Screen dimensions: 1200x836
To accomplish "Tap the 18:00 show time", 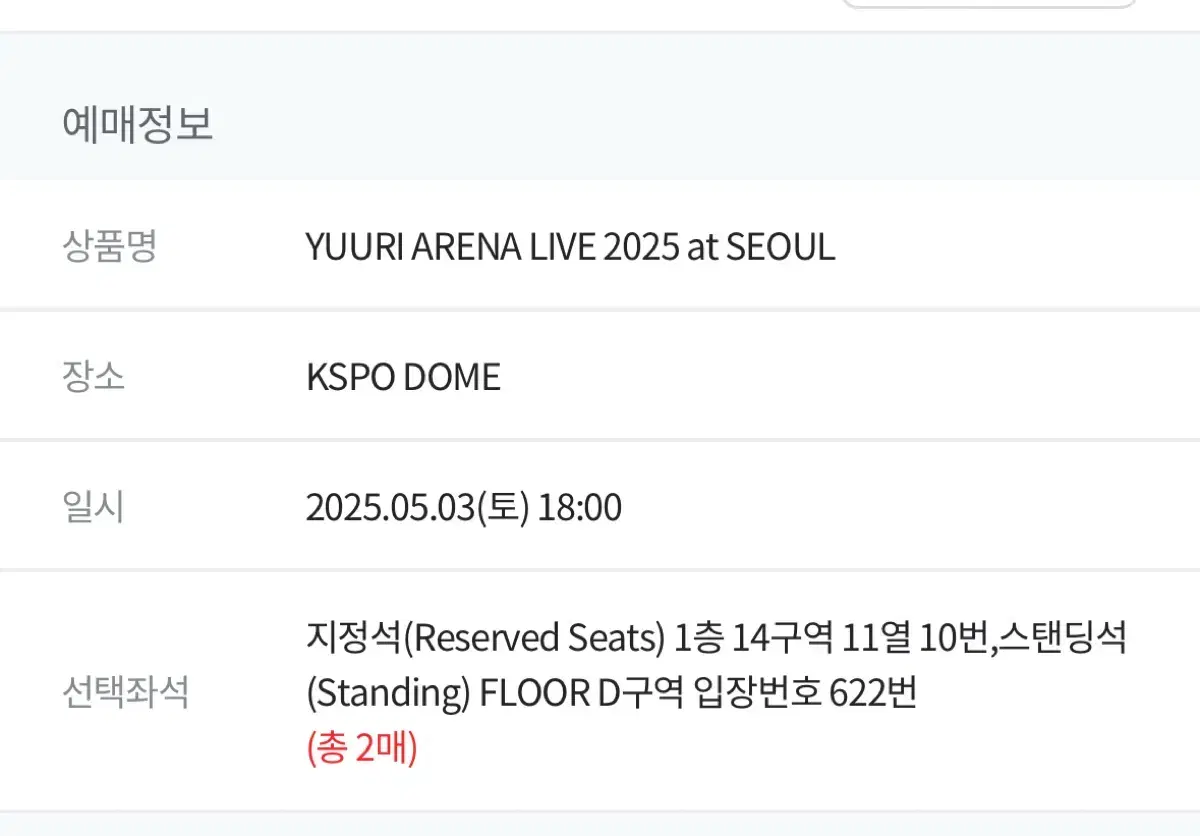I will 580,508.
